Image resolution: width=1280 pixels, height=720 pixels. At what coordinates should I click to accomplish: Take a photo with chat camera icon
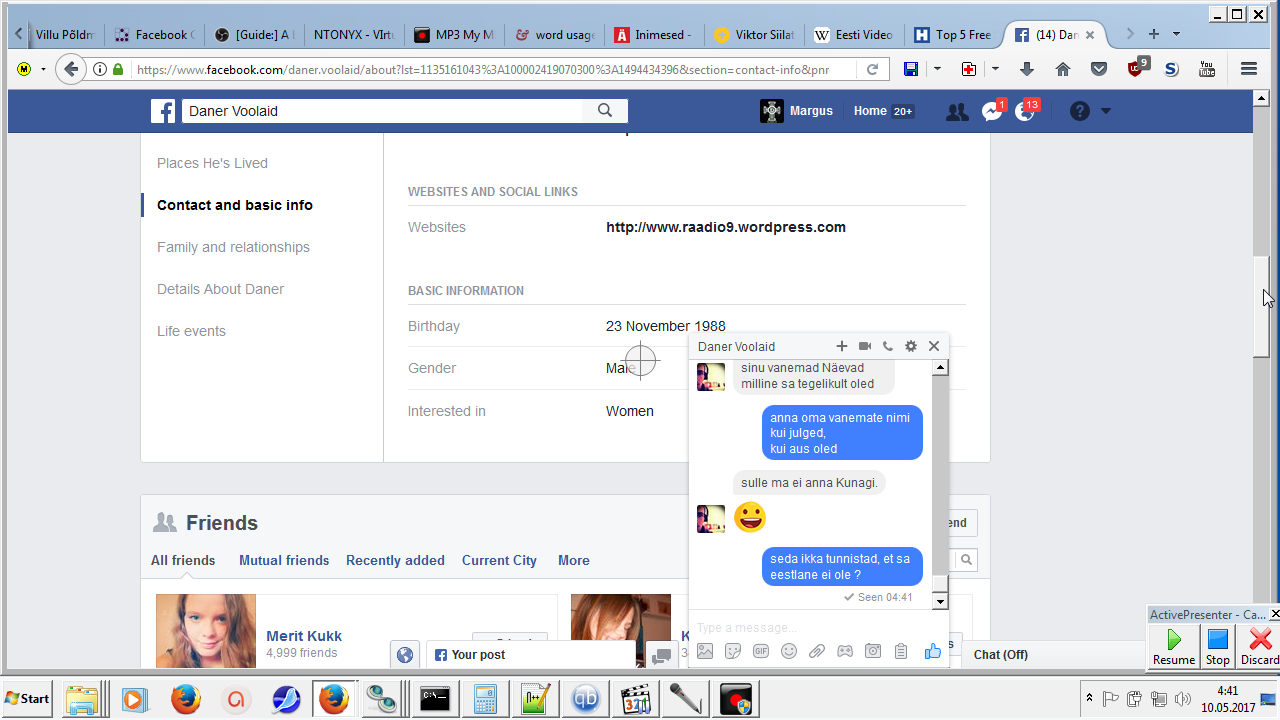[873, 651]
